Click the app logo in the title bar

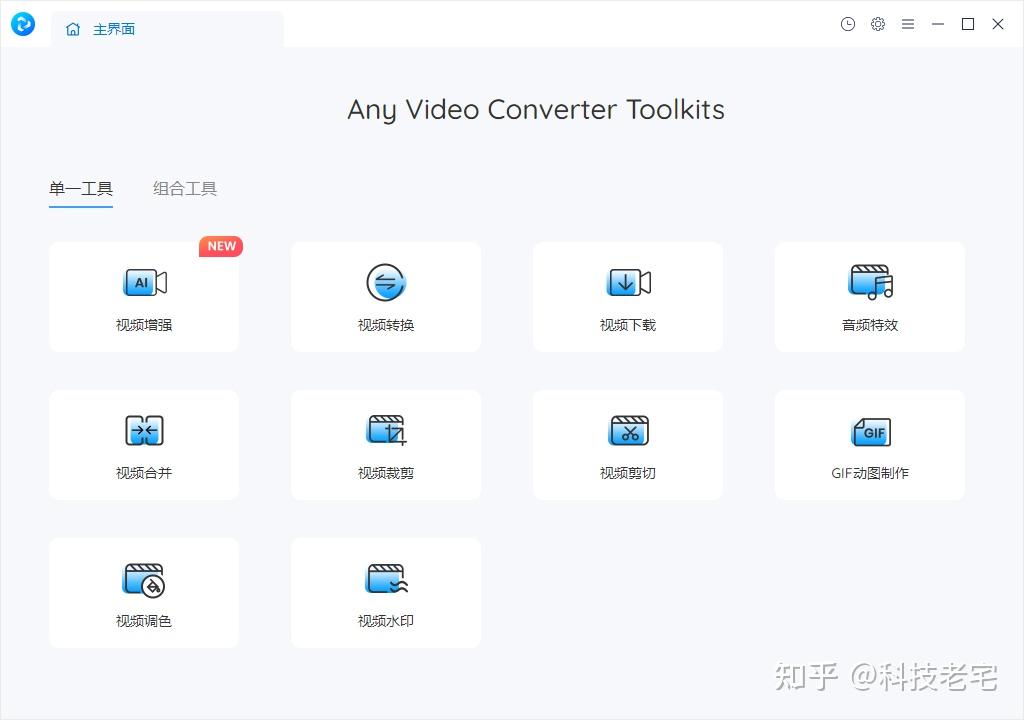click(22, 24)
